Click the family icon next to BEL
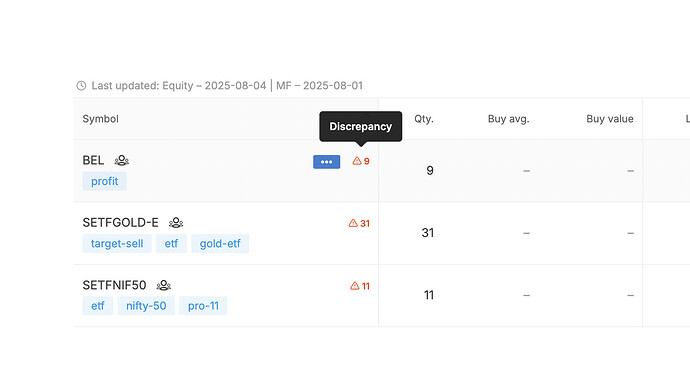 [121, 161]
